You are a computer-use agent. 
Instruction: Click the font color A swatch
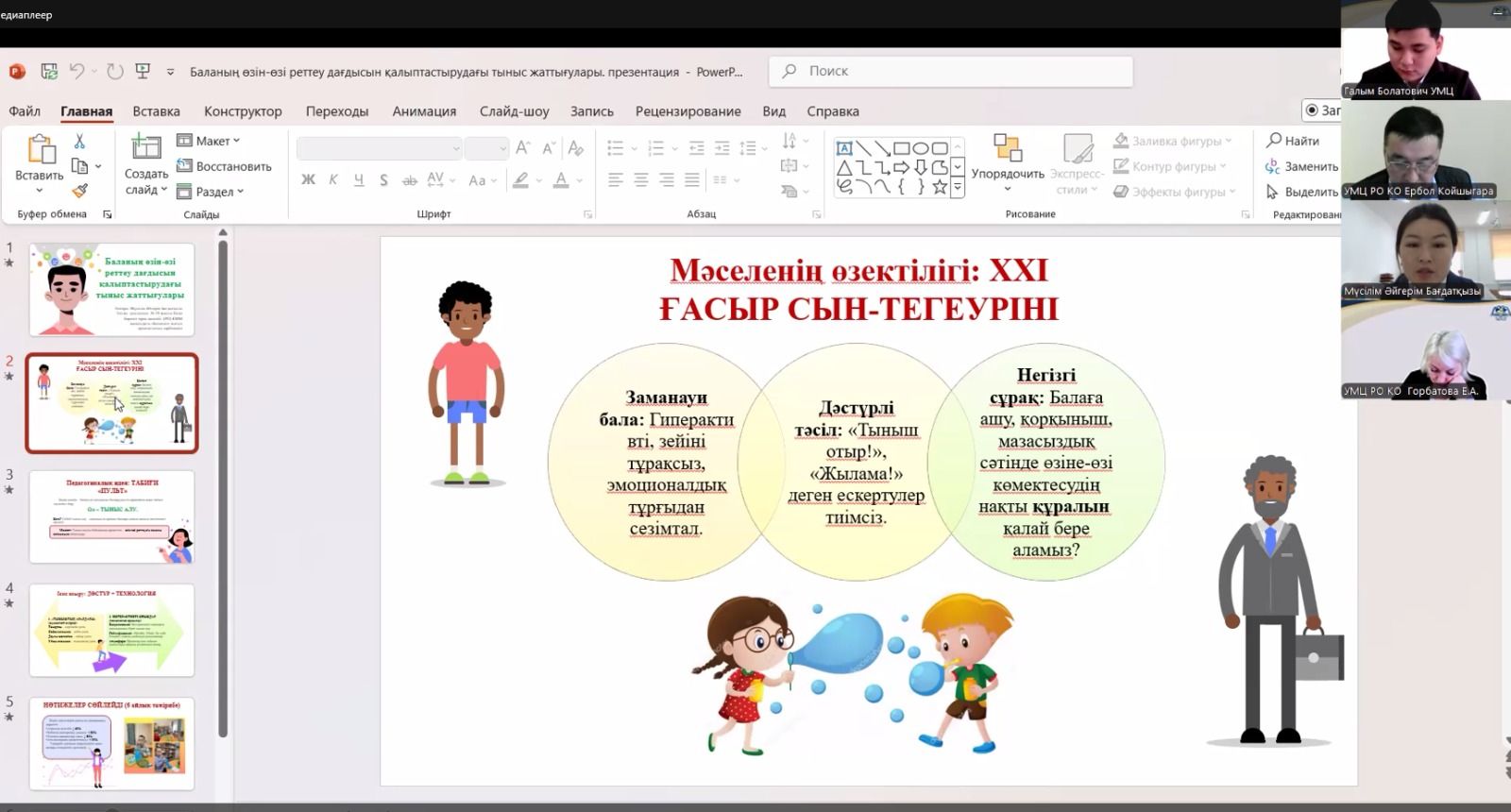point(561,179)
